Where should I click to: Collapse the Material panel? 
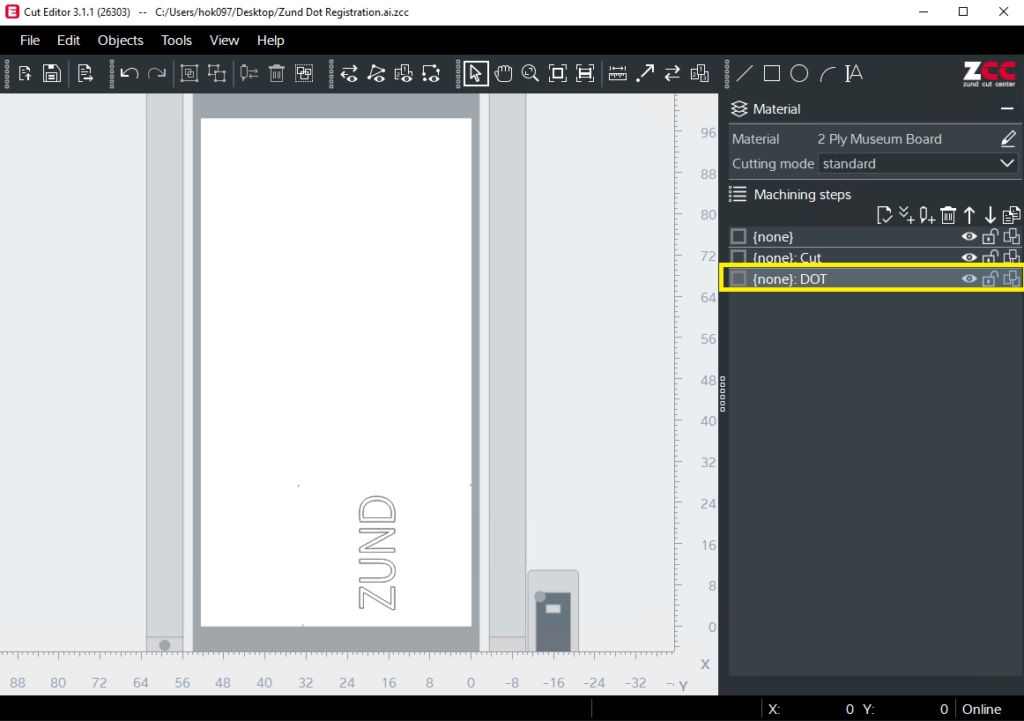click(1006, 109)
